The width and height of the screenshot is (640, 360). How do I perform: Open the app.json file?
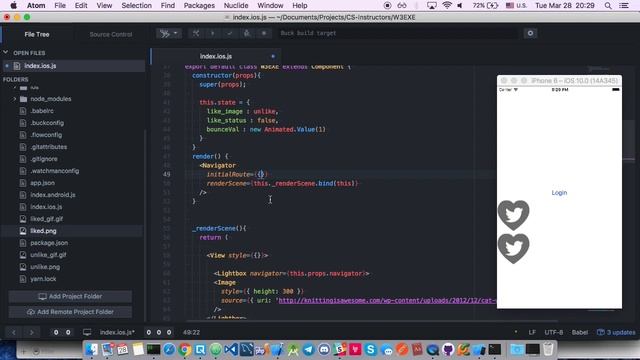(x=42, y=183)
